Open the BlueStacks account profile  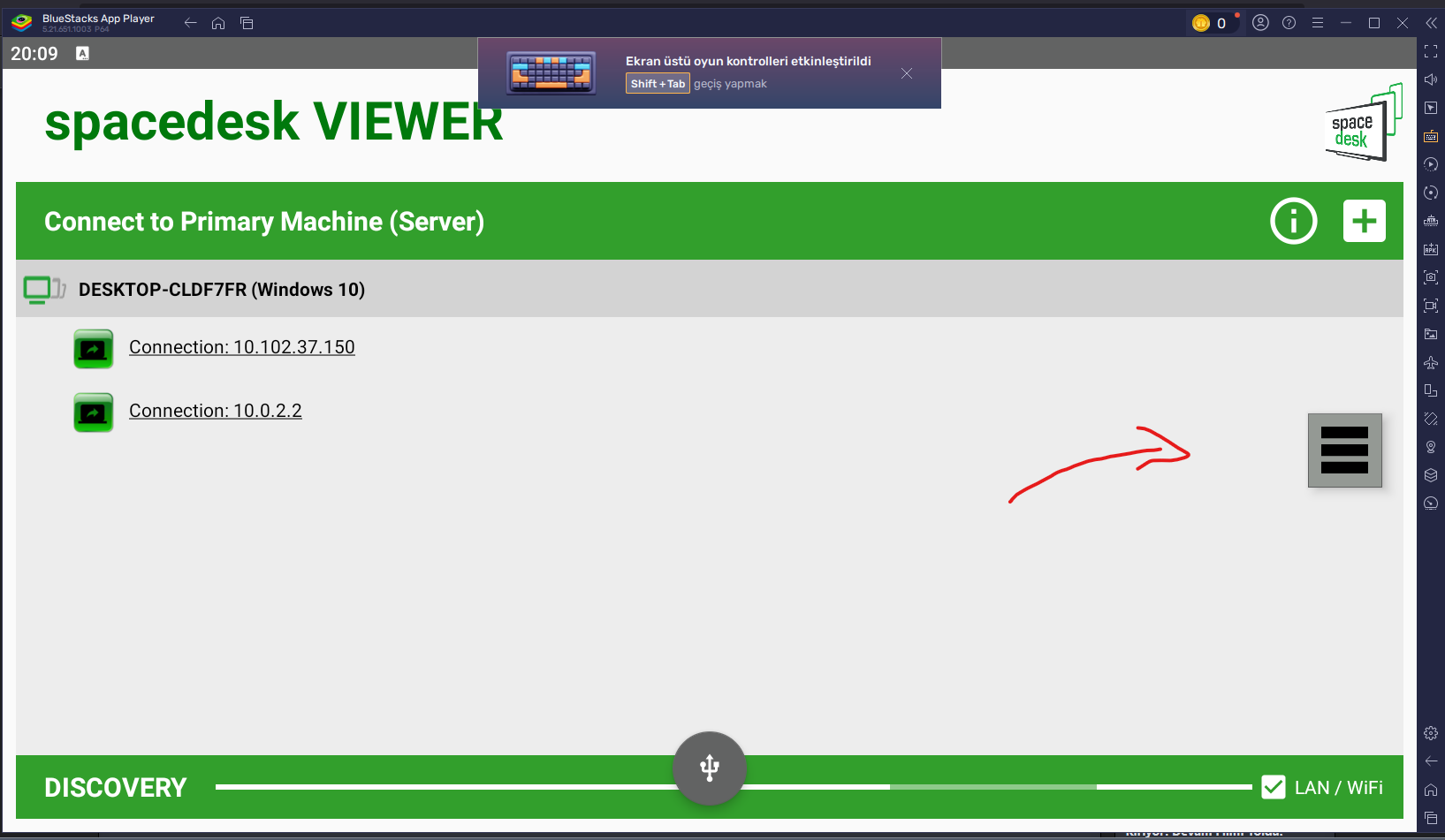point(1261,23)
